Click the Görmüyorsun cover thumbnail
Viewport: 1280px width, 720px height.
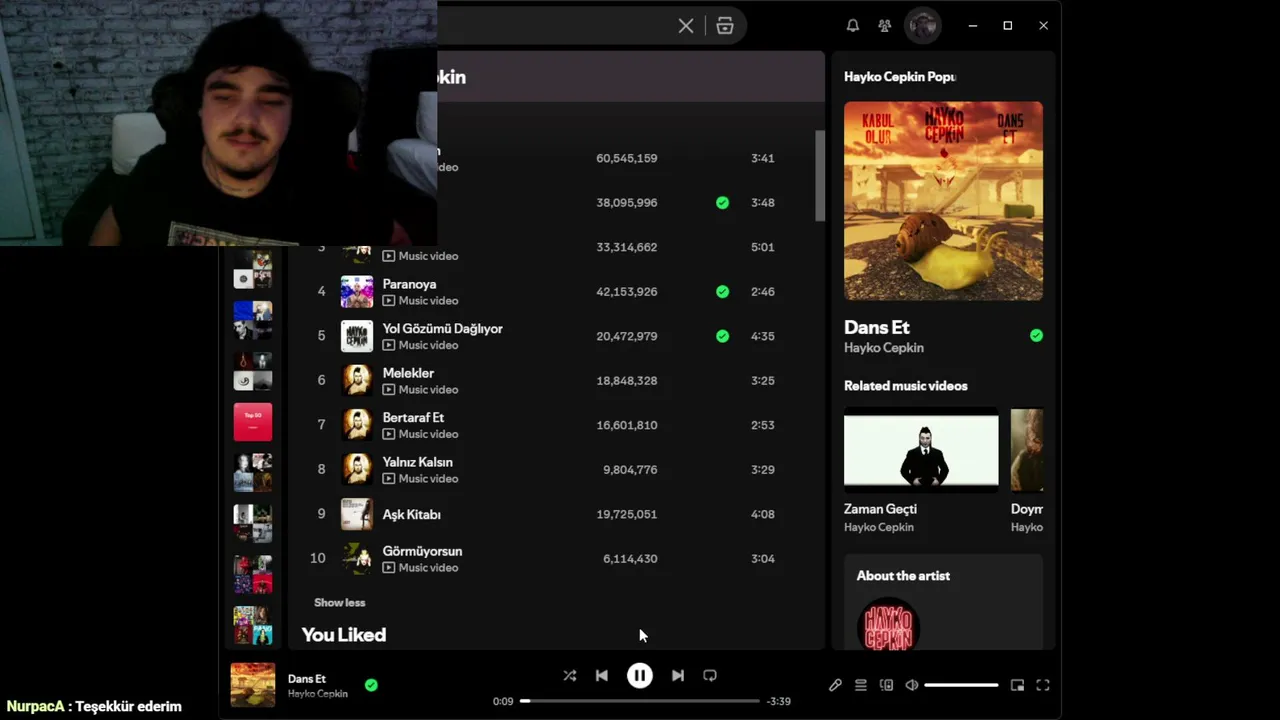pyautogui.click(x=357, y=559)
